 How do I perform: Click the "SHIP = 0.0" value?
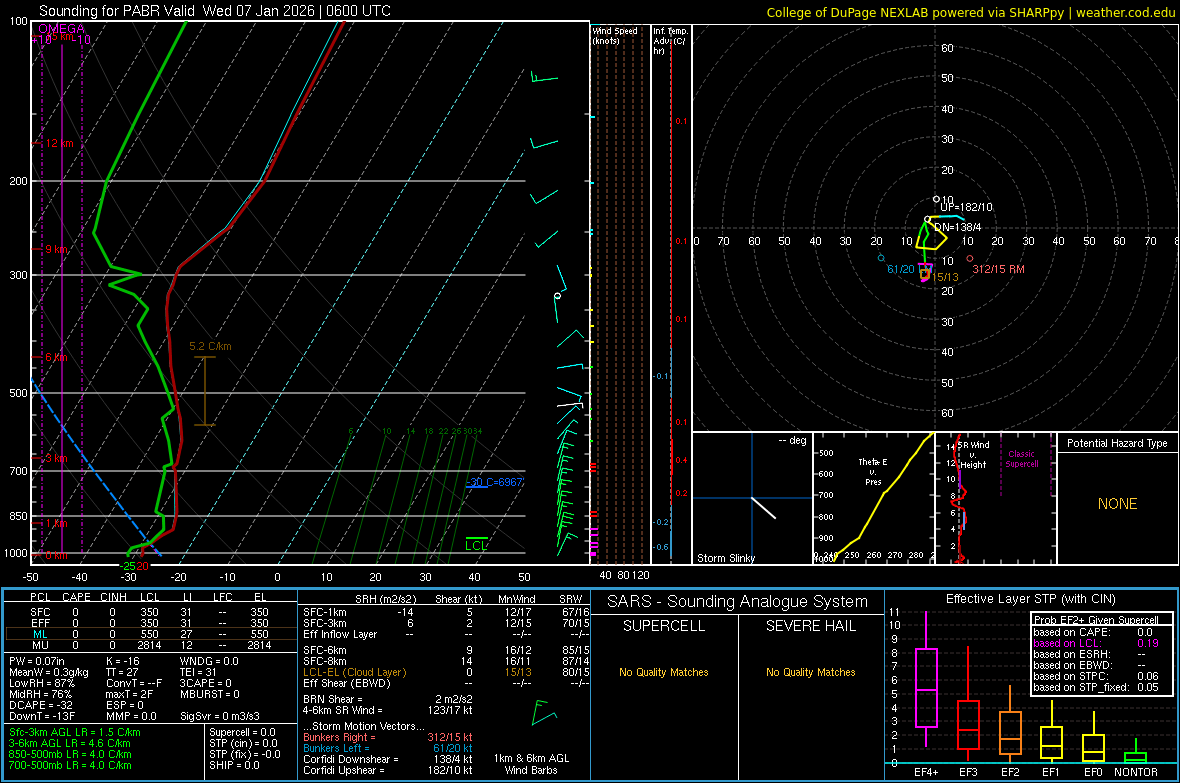pos(234,765)
